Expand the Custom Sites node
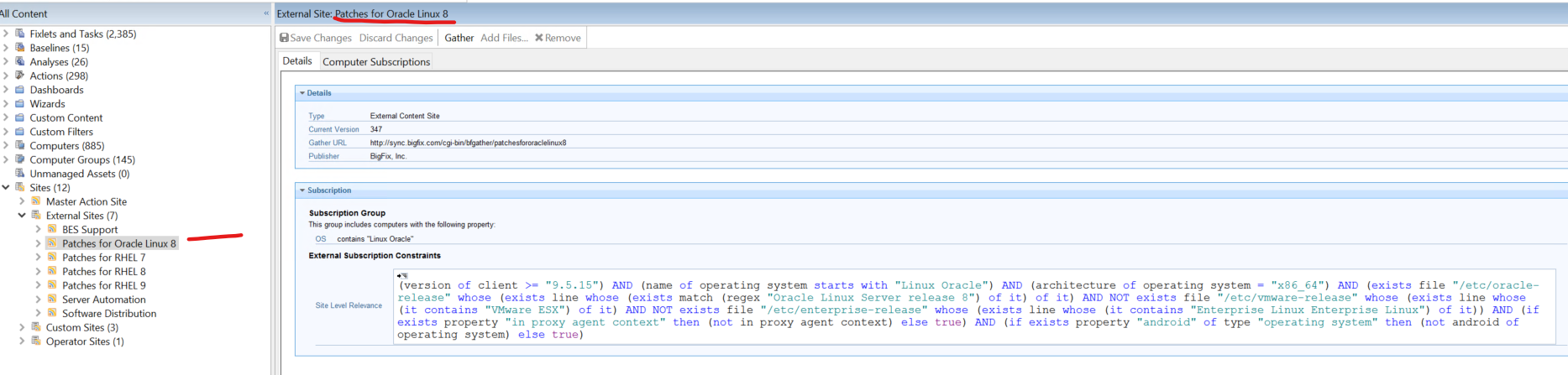This screenshot has height=375, width=1568. [22, 327]
